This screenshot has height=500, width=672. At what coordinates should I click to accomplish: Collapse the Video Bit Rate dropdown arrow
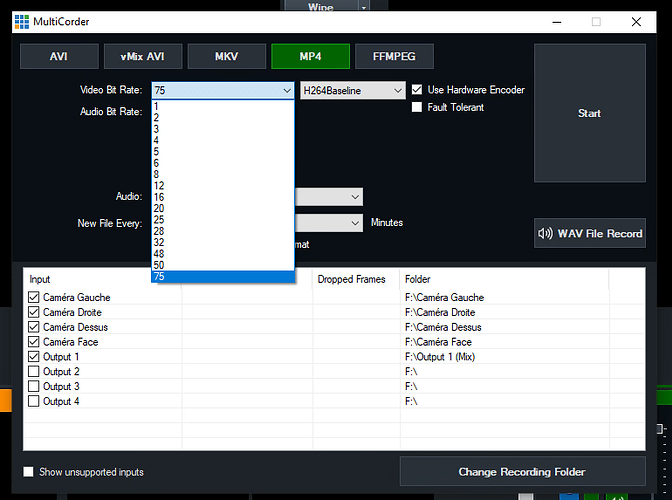pos(287,90)
